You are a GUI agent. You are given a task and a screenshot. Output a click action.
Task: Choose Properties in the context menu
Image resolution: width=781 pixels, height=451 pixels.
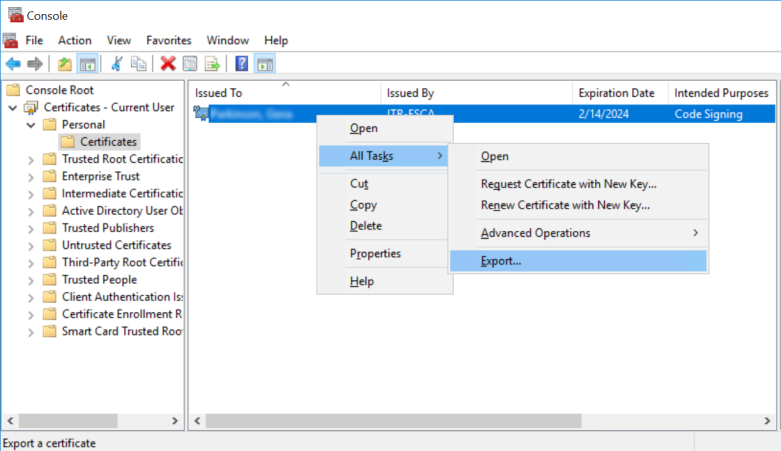click(385, 254)
